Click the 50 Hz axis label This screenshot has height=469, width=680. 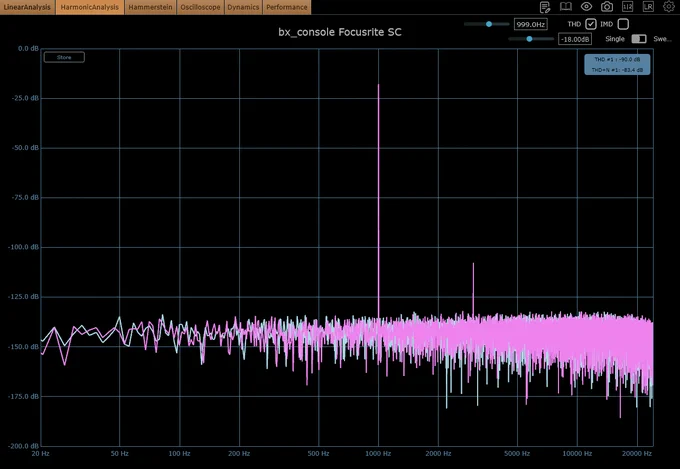click(x=119, y=453)
